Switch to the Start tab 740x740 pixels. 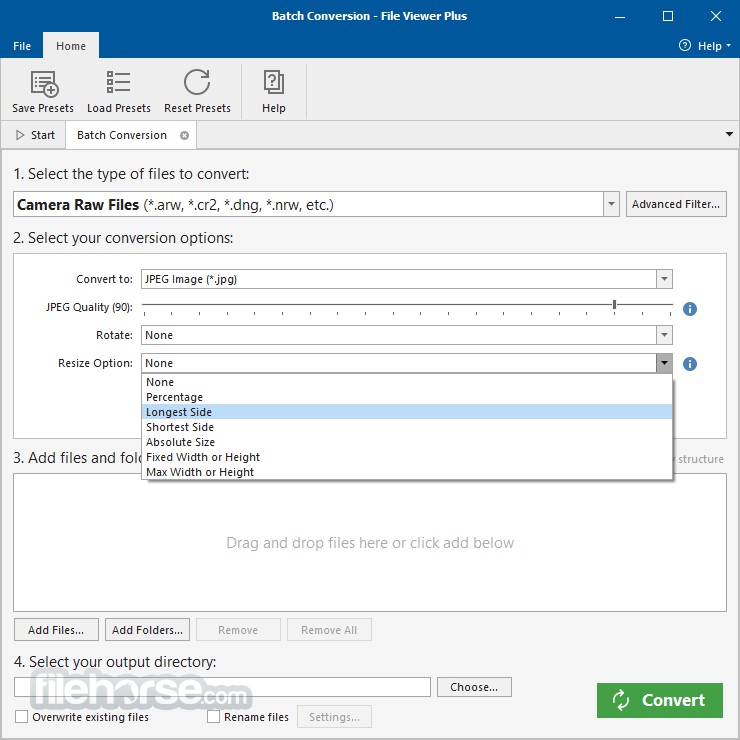36,135
